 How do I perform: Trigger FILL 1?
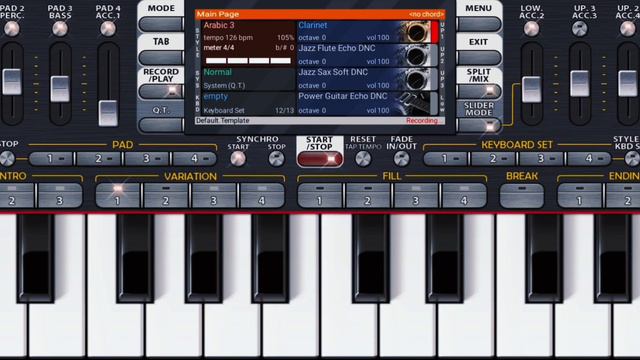(x=320, y=196)
